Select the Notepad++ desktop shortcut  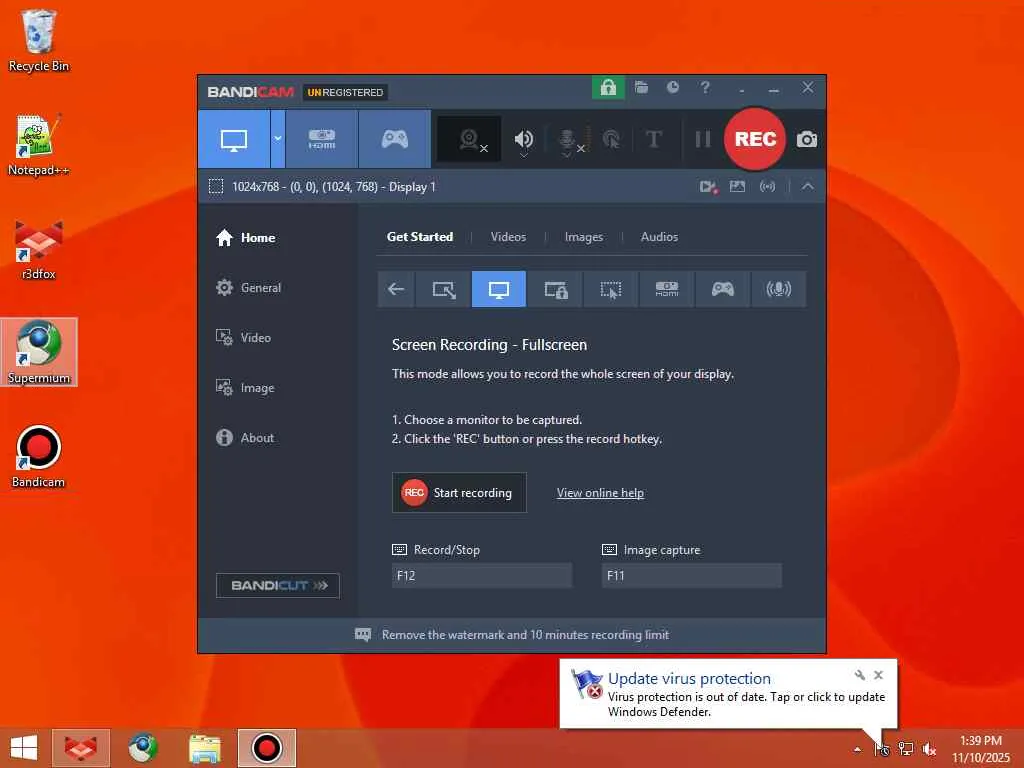click(x=38, y=146)
